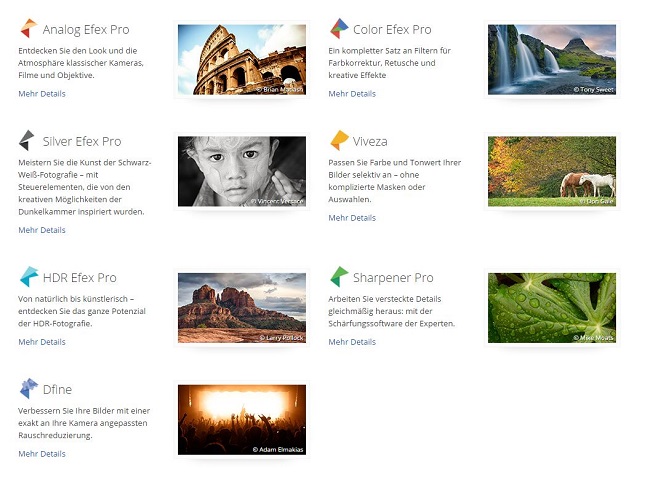This screenshot has height=491, width=650.
Task: Select the red rock desert thumbnail
Action: click(242, 308)
